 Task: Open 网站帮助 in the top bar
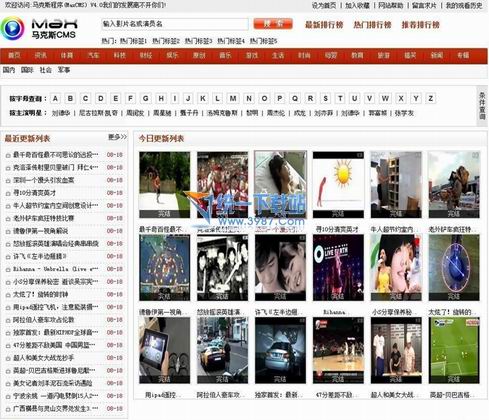391,5
